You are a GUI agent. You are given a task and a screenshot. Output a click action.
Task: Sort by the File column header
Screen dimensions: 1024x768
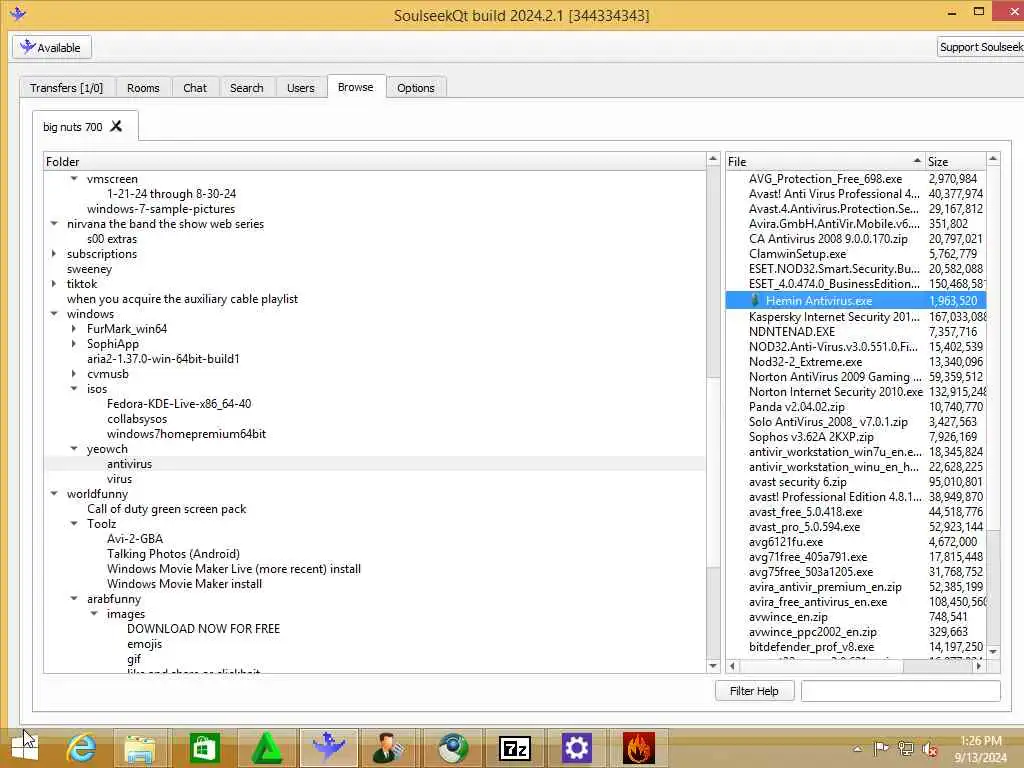(x=825, y=161)
